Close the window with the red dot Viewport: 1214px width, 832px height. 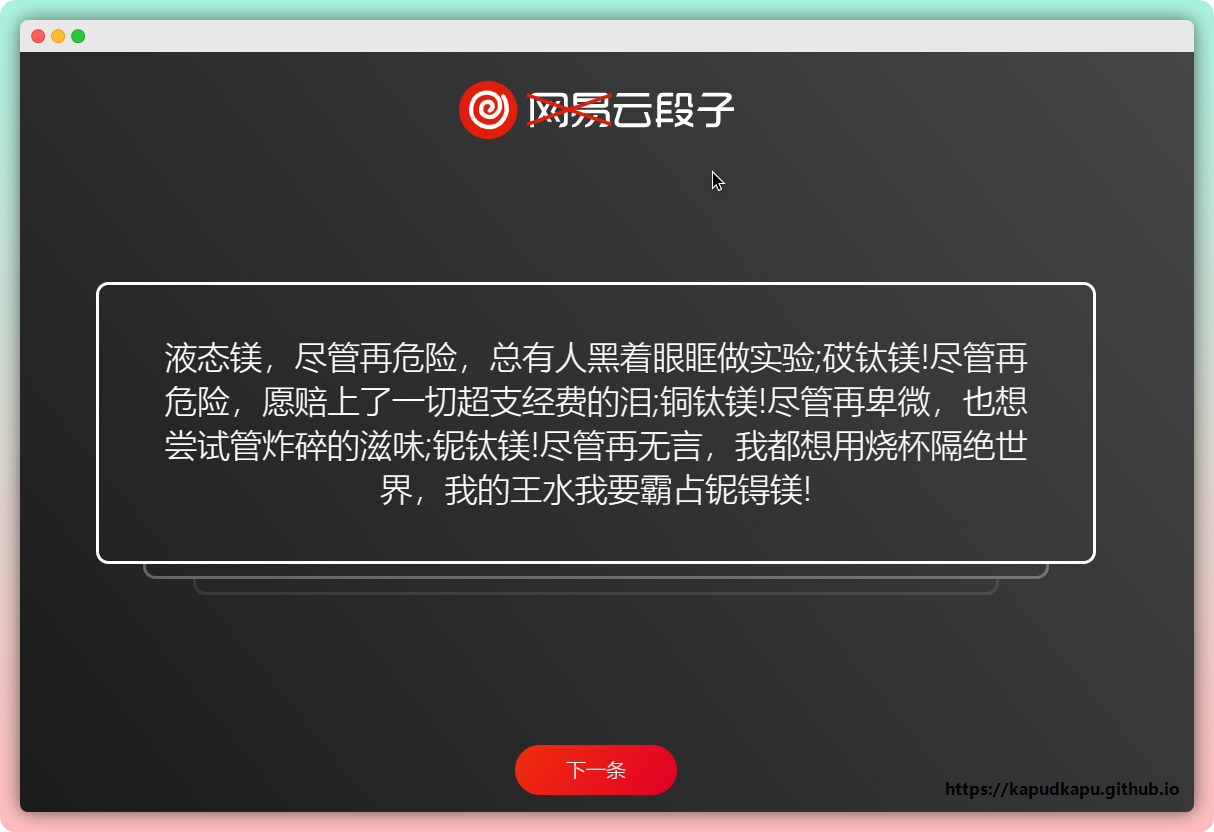tap(38, 36)
